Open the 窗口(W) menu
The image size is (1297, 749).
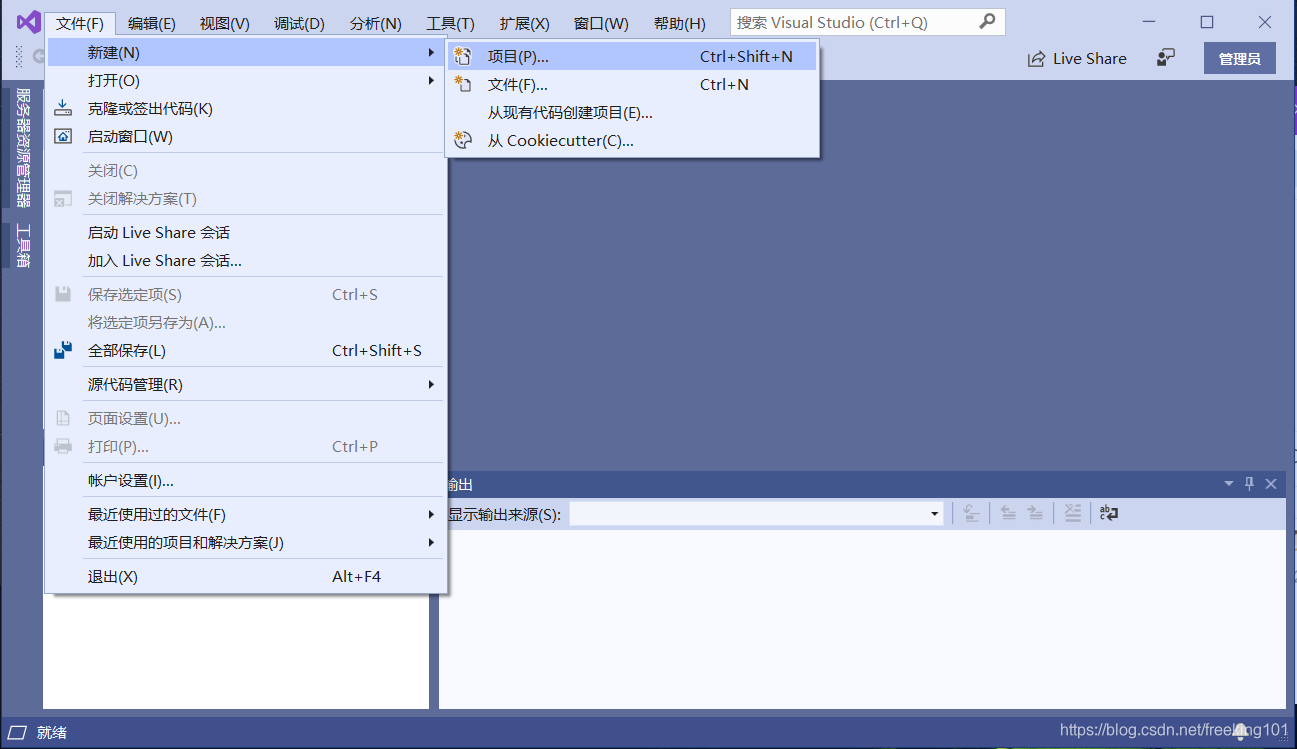601,23
